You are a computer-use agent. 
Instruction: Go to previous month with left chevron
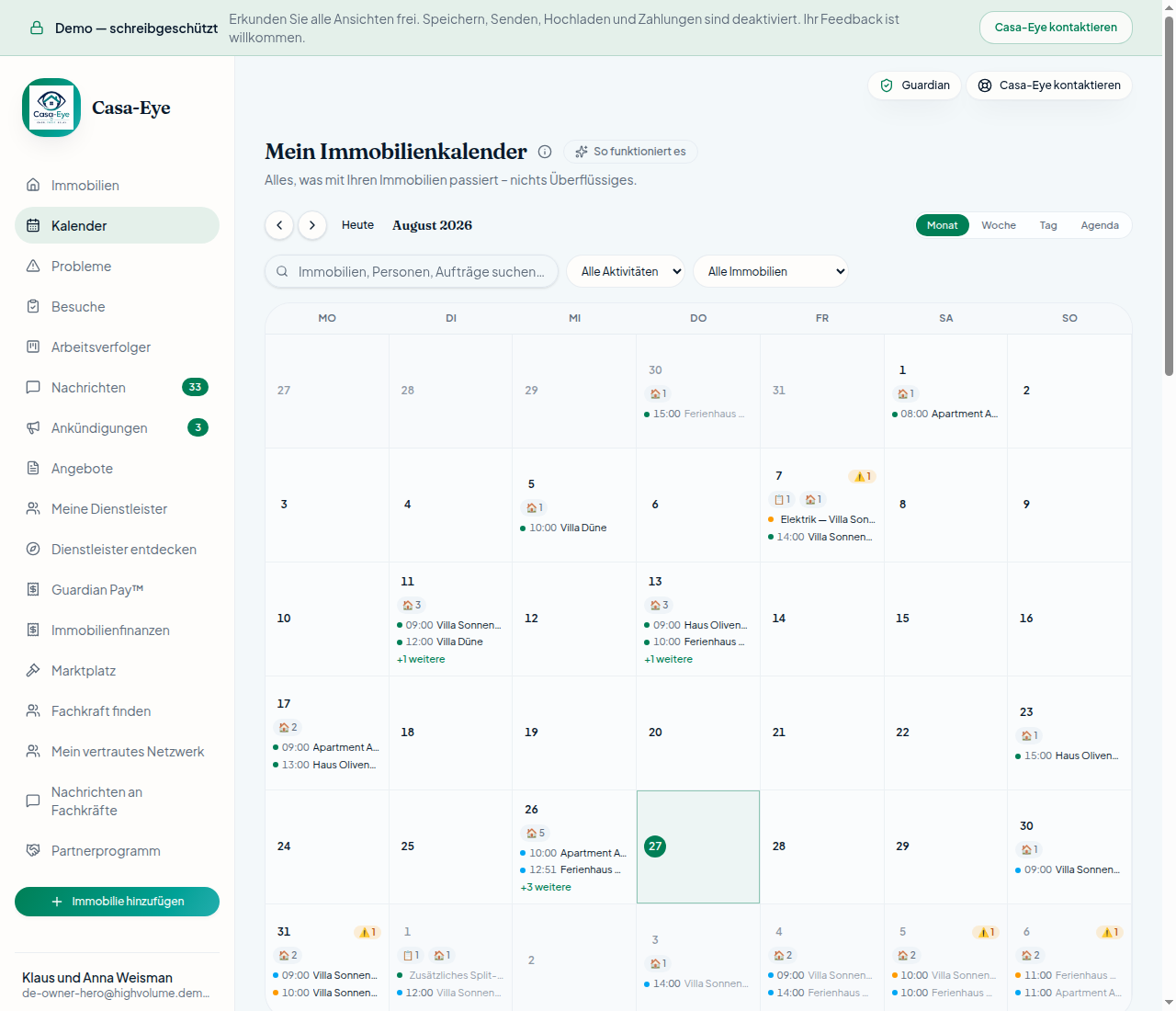[279, 225]
